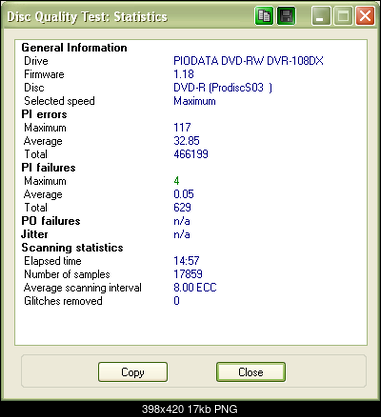This screenshot has width=381, height=417.
Task: Select the Selected speed value Maximum
Action: coord(194,101)
